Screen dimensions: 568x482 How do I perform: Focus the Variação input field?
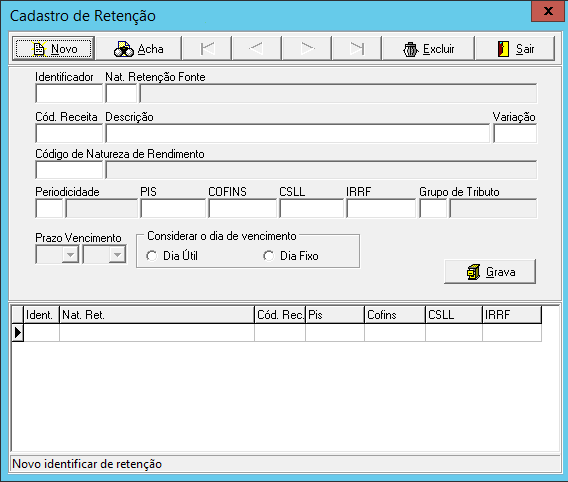pos(515,133)
